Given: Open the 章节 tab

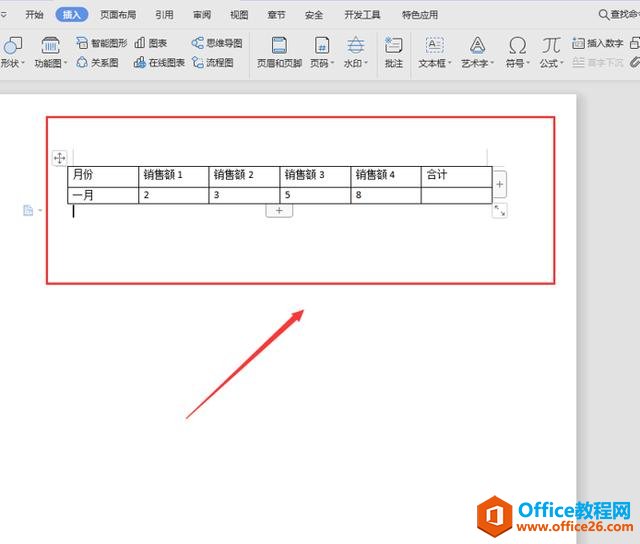Looking at the screenshot, I should coord(276,15).
